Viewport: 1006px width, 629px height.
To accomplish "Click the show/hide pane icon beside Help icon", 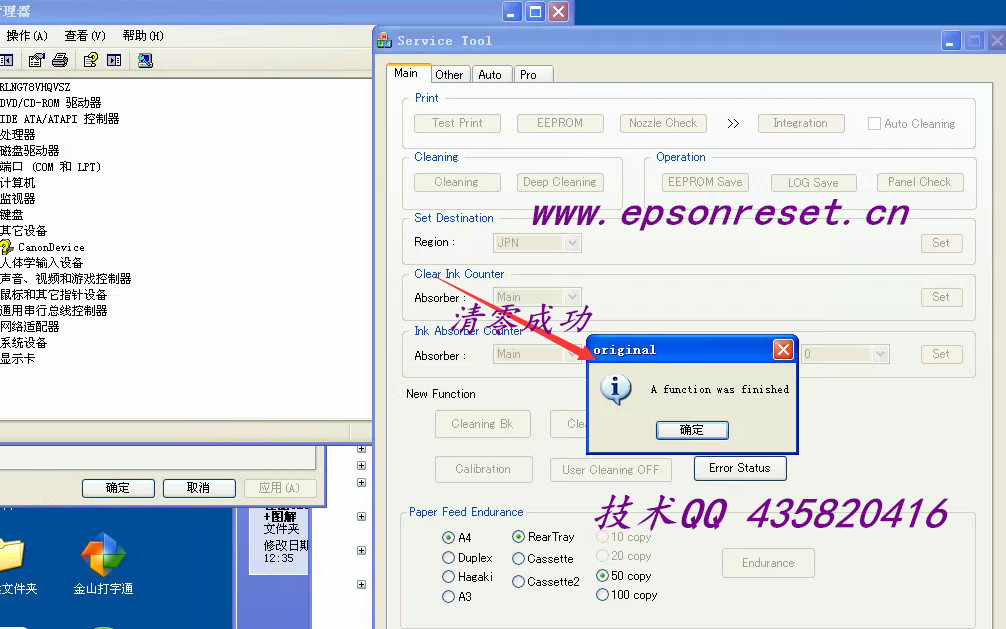I will [x=114, y=60].
